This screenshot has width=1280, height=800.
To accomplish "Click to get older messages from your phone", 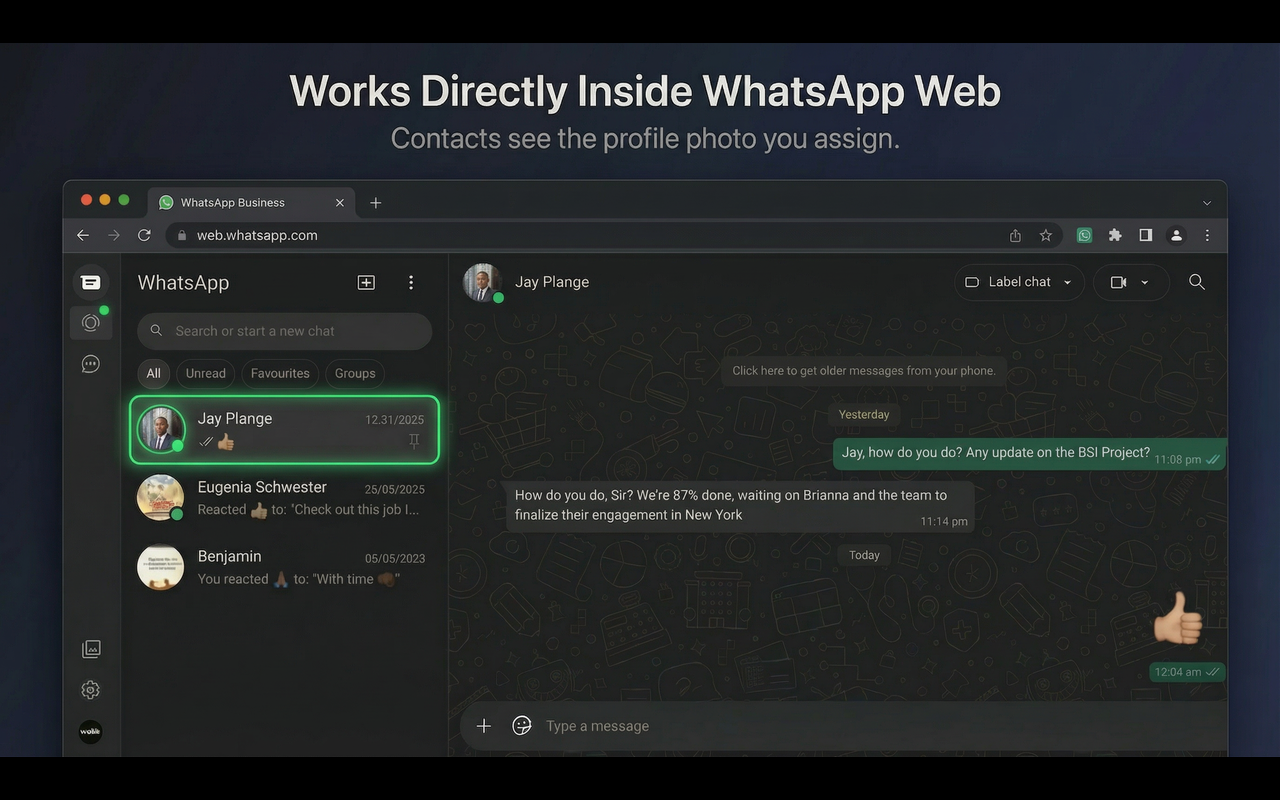I will 863,370.
